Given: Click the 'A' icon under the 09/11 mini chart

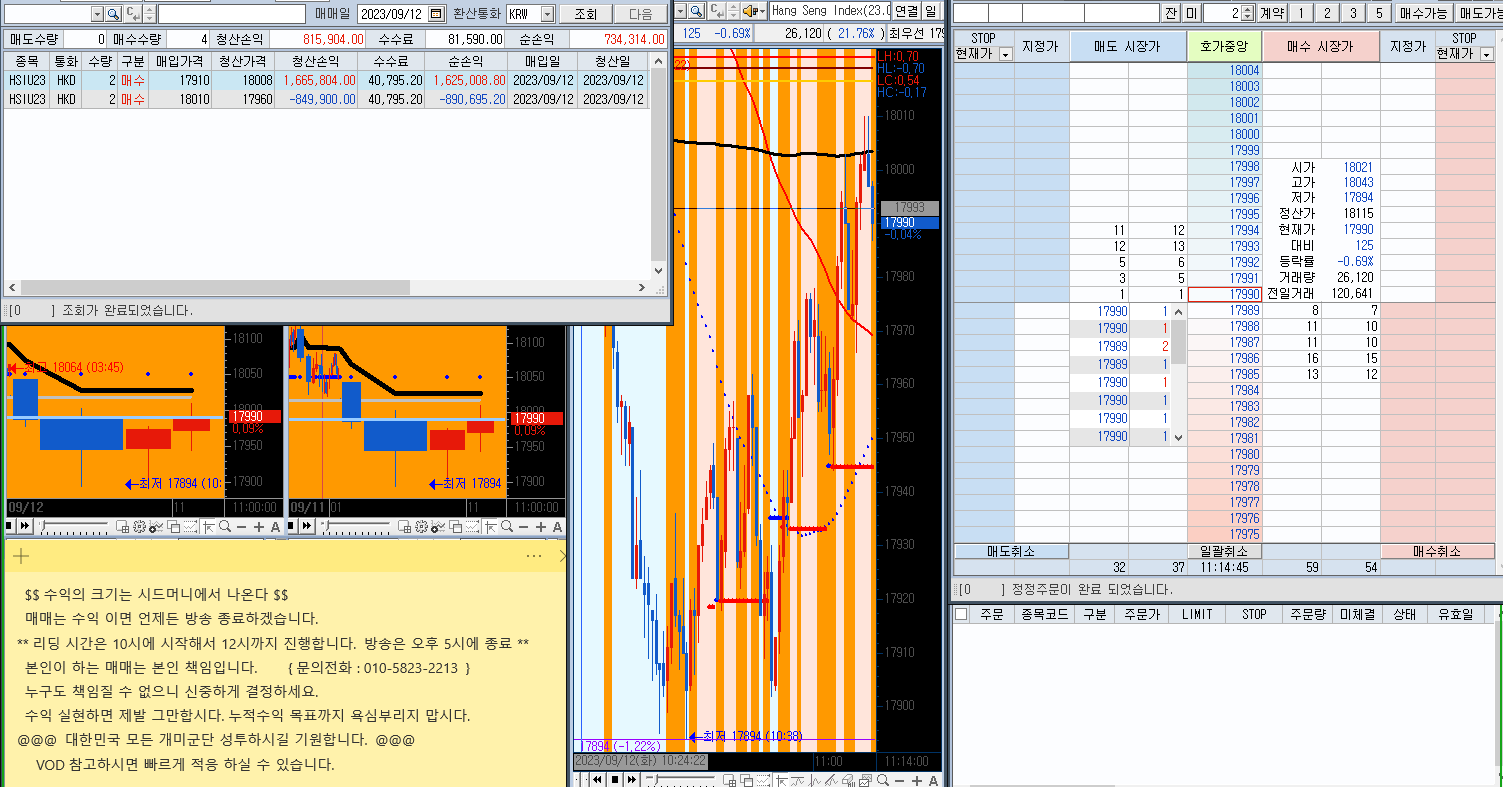Looking at the screenshot, I should [557, 527].
